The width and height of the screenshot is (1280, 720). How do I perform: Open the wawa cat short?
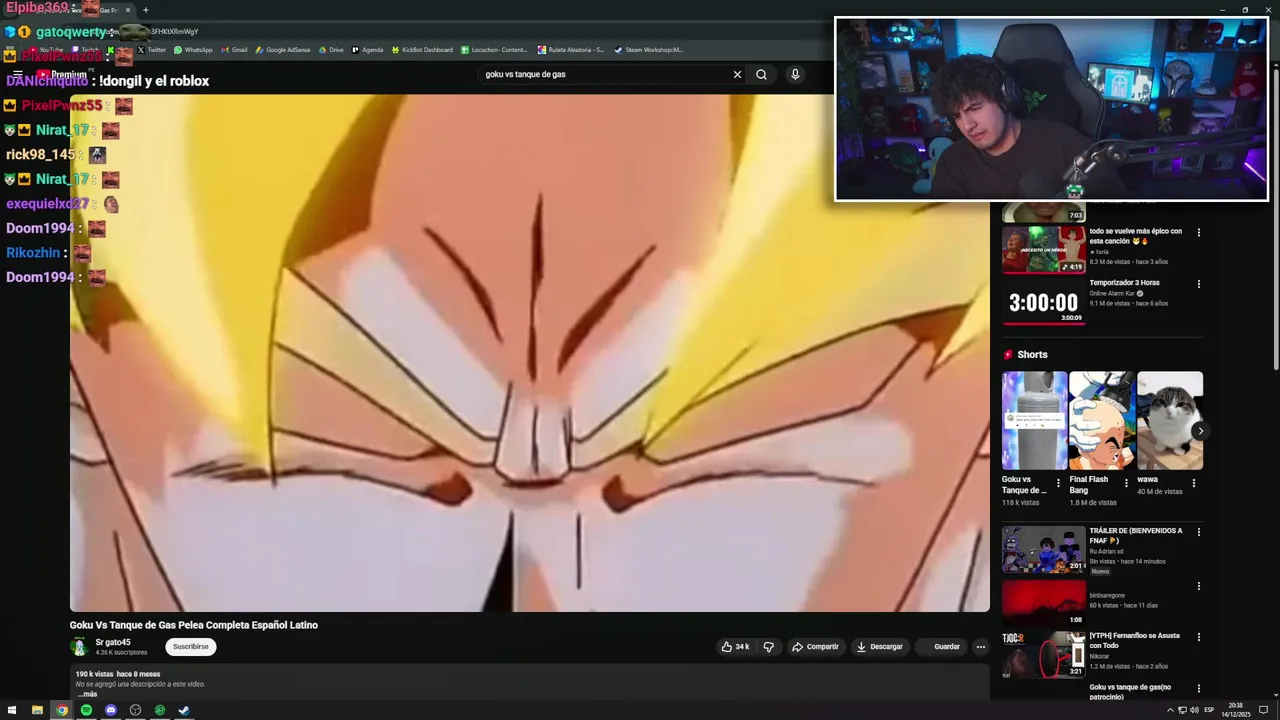click(x=1170, y=421)
